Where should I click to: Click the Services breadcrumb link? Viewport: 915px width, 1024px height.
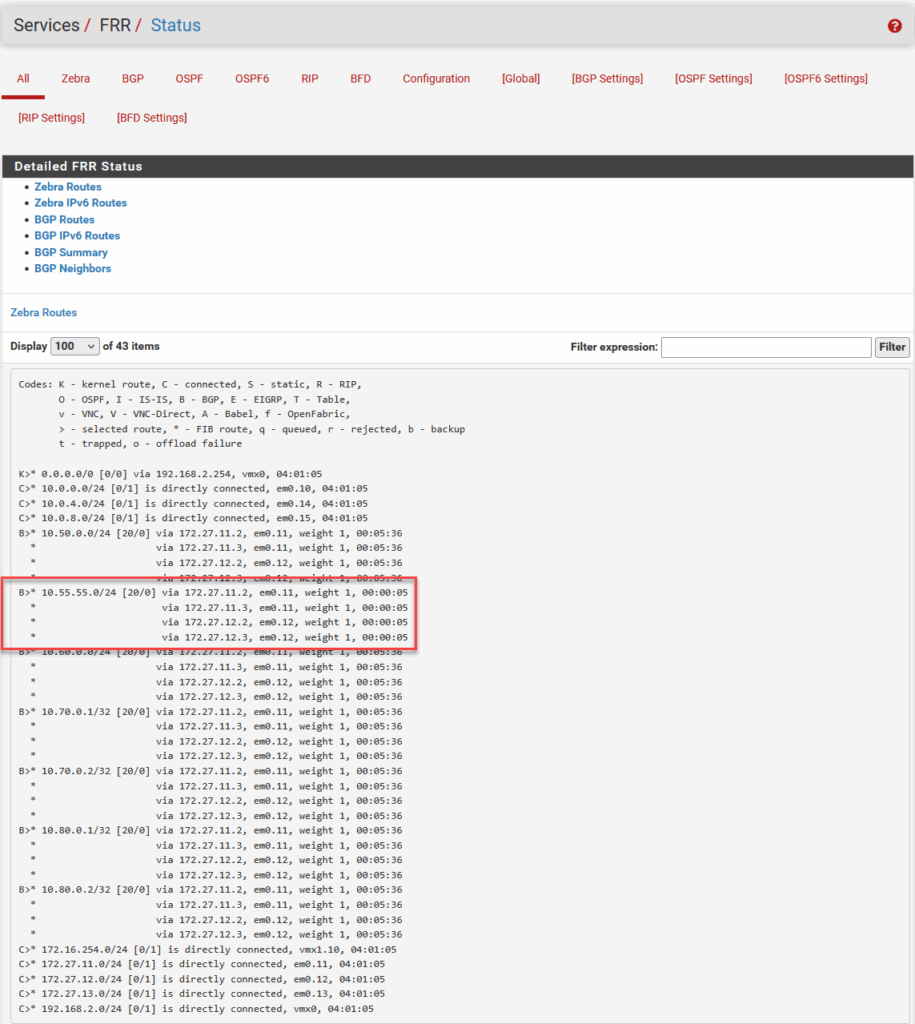coord(46,26)
